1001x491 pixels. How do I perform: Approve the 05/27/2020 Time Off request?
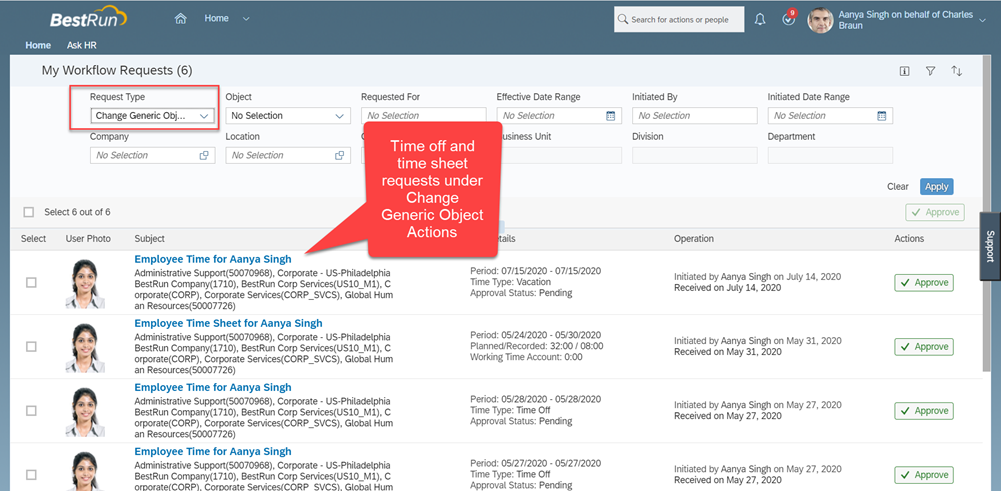tap(924, 474)
